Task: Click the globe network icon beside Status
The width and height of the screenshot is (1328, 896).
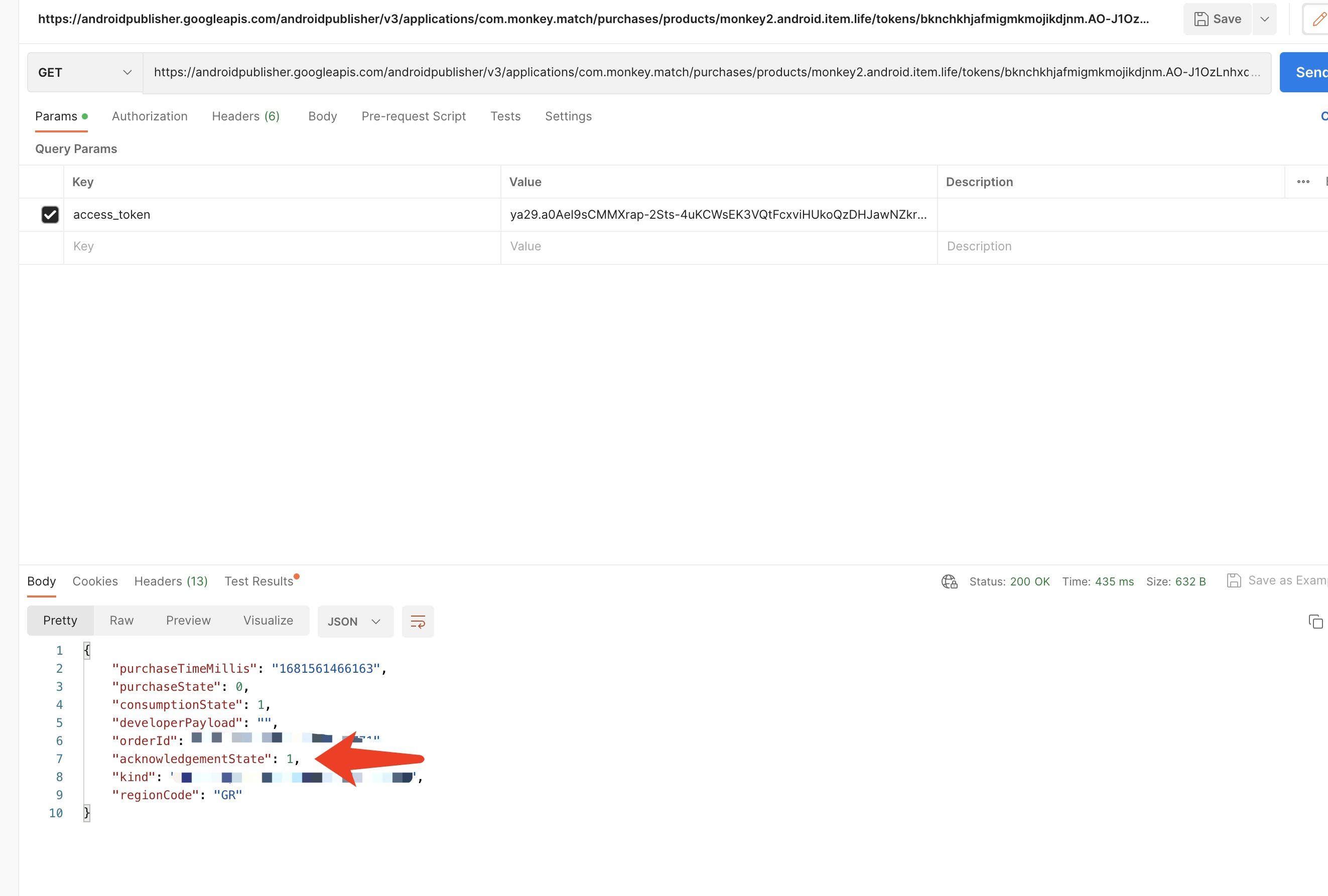Action: (949, 581)
